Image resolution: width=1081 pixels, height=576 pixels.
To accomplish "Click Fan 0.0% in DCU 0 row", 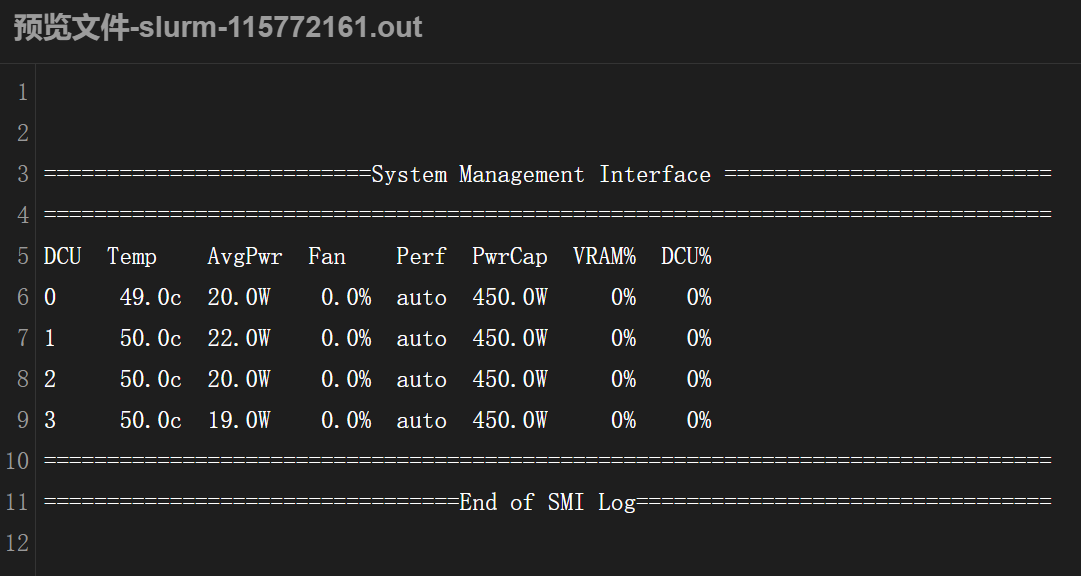I will click(x=346, y=297).
